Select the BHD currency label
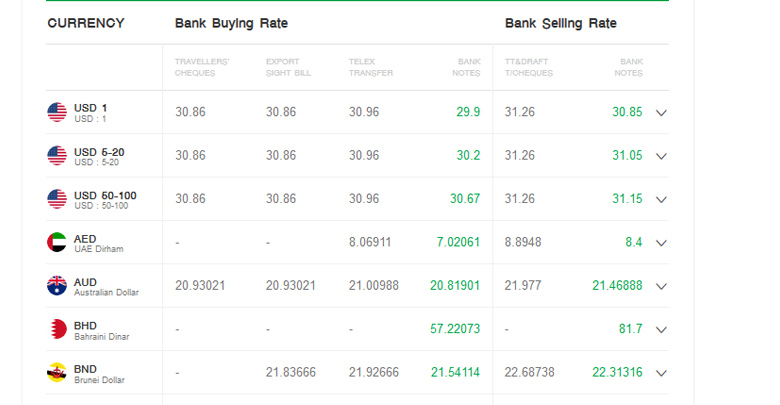 coord(85,325)
